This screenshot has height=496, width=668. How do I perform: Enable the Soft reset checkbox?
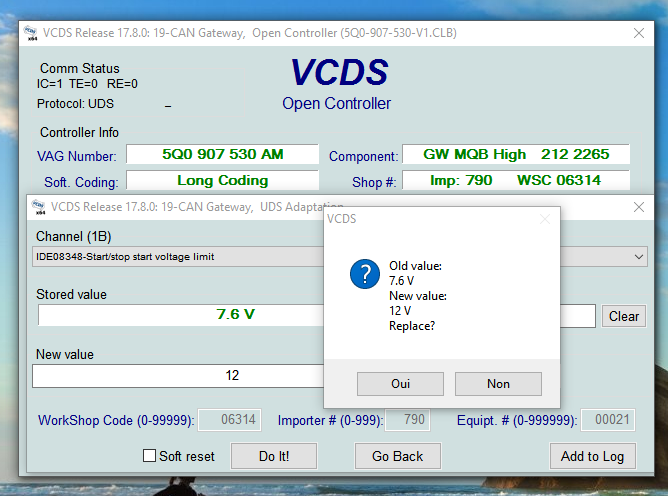[150, 456]
